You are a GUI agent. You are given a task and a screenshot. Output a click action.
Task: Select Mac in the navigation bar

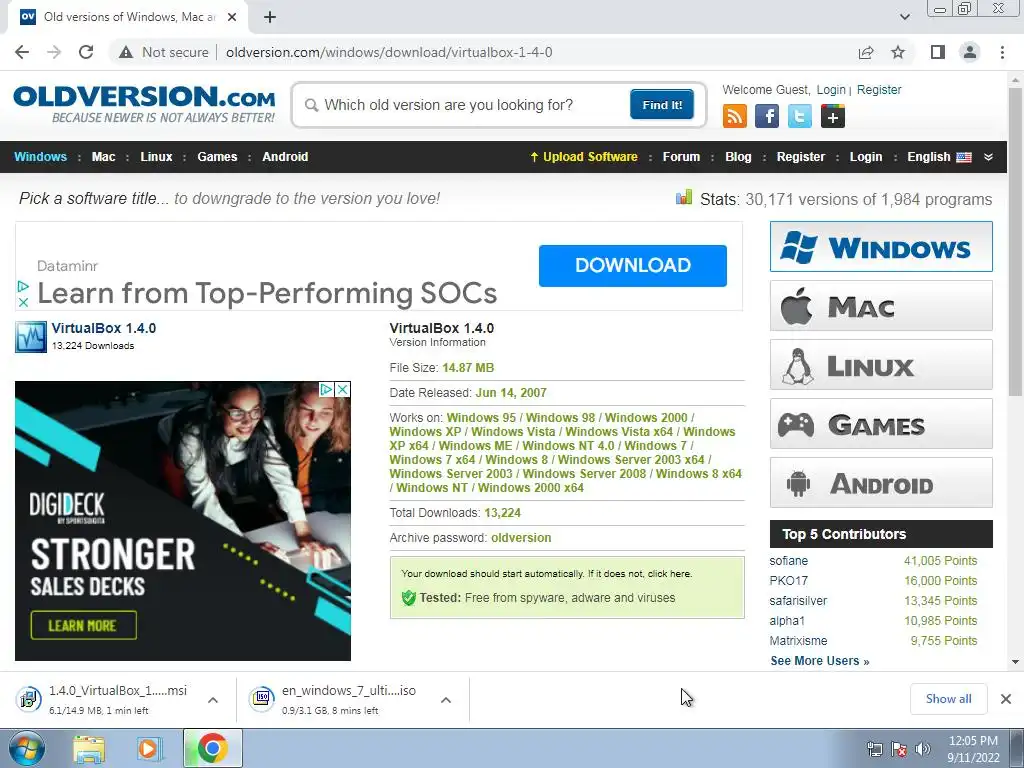point(103,157)
